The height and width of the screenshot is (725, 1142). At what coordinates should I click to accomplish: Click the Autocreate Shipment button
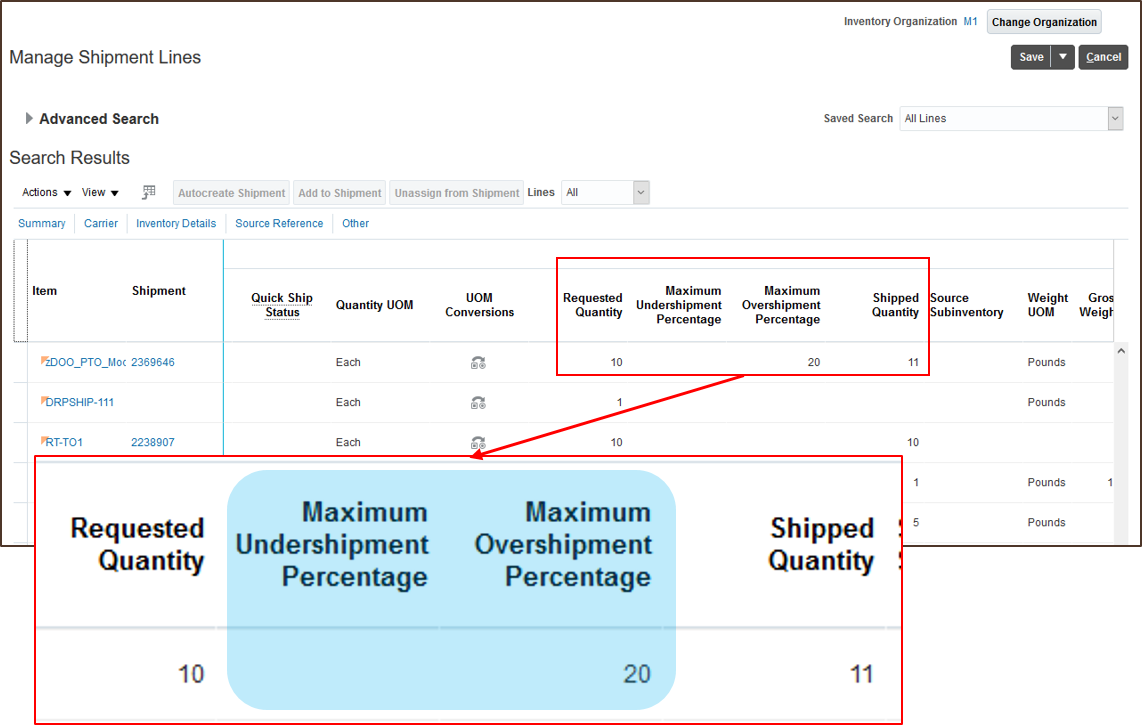(x=232, y=193)
